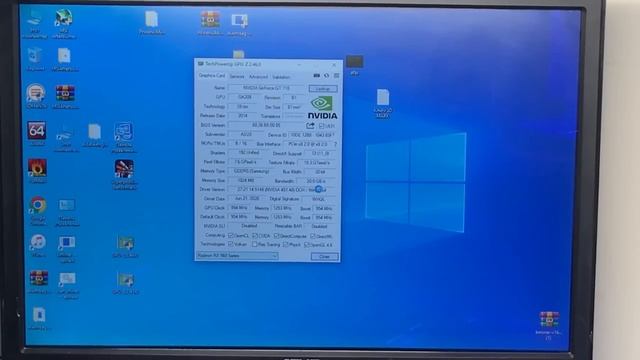Click the BIOS Version value field
The image size is (640, 360).
(x=266, y=125)
